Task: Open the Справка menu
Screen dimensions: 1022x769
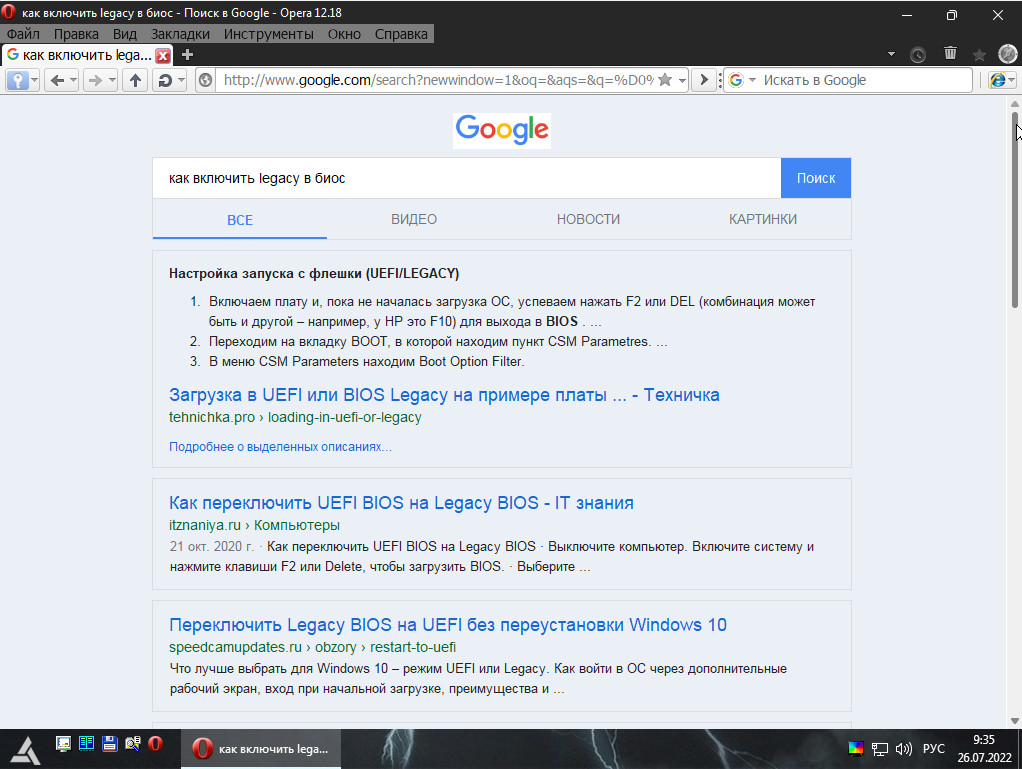Action: [x=401, y=34]
